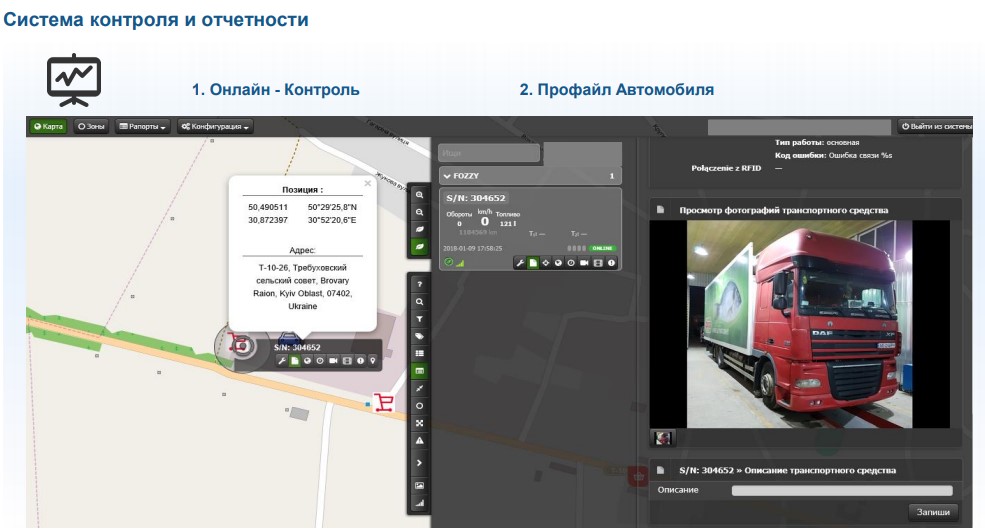Screen dimensions: 985x530
Task: Click the warning triangle alerts icon
Action: point(420,440)
